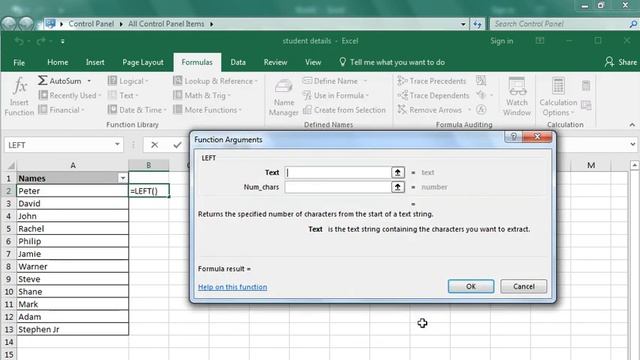Expand the Remove Arrows dropdown arrow
The image size is (640, 360).
click(x=469, y=110)
